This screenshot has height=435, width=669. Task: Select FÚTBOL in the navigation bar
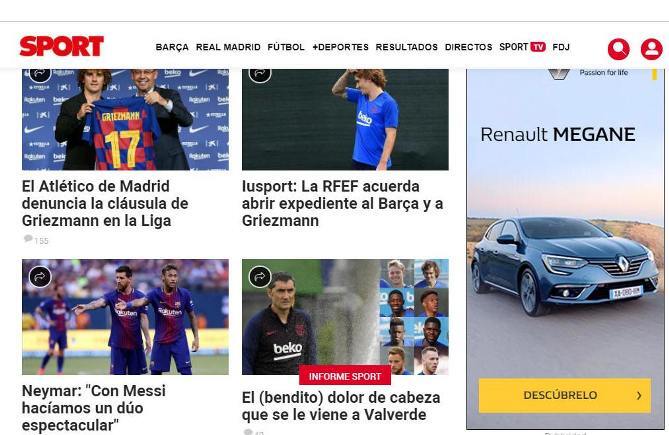pos(286,47)
